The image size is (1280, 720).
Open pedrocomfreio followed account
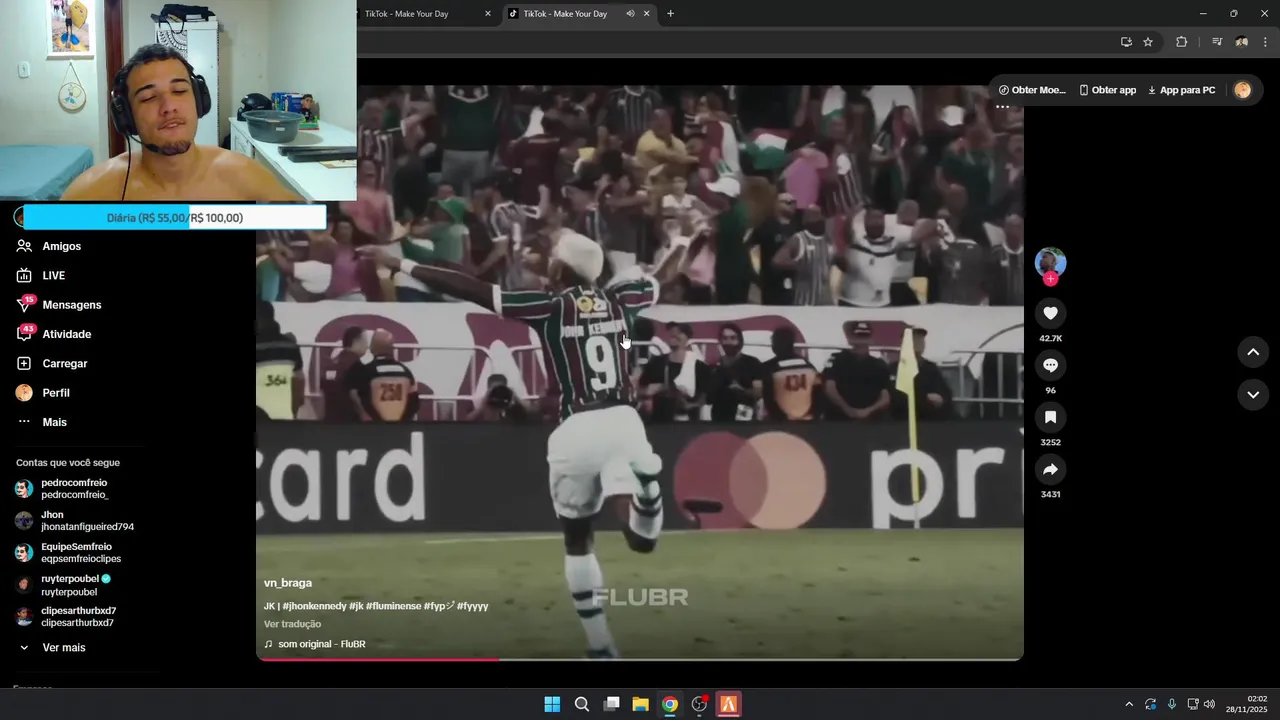tap(75, 489)
